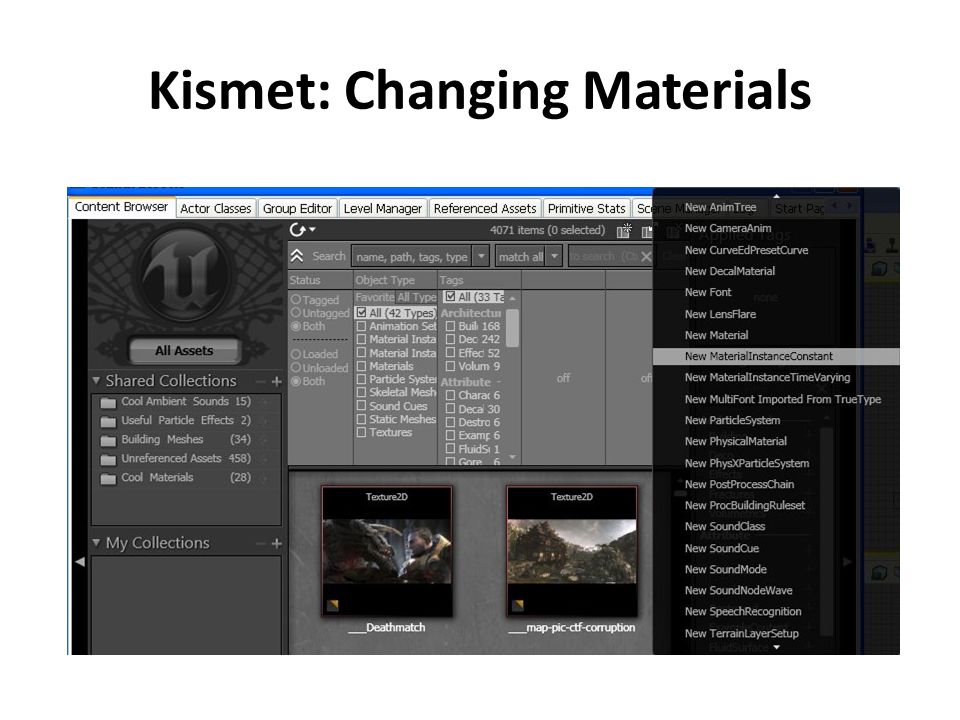Image resolution: width=960 pixels, height=720 pixels.
Task: Click the folder icon of Cool Ambient Sounds
Action: click(108, 402)
